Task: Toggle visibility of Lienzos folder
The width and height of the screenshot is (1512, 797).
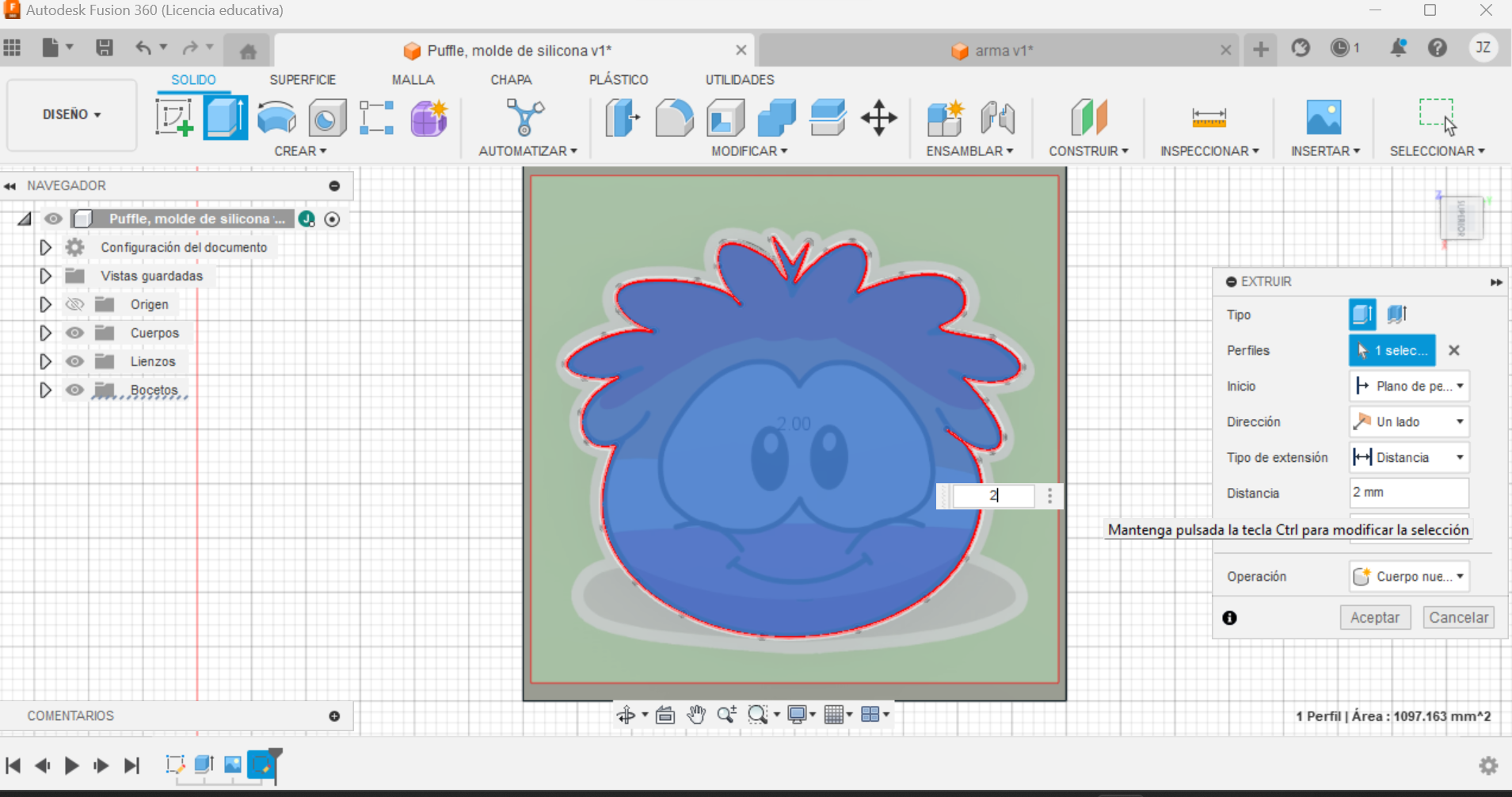Action: pyautogui.click(x=74, y=361)
